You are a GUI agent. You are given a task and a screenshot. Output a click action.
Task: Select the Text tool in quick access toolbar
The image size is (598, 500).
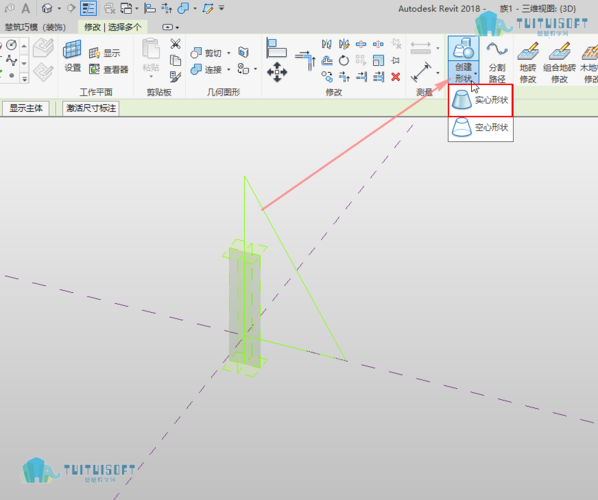26,8
